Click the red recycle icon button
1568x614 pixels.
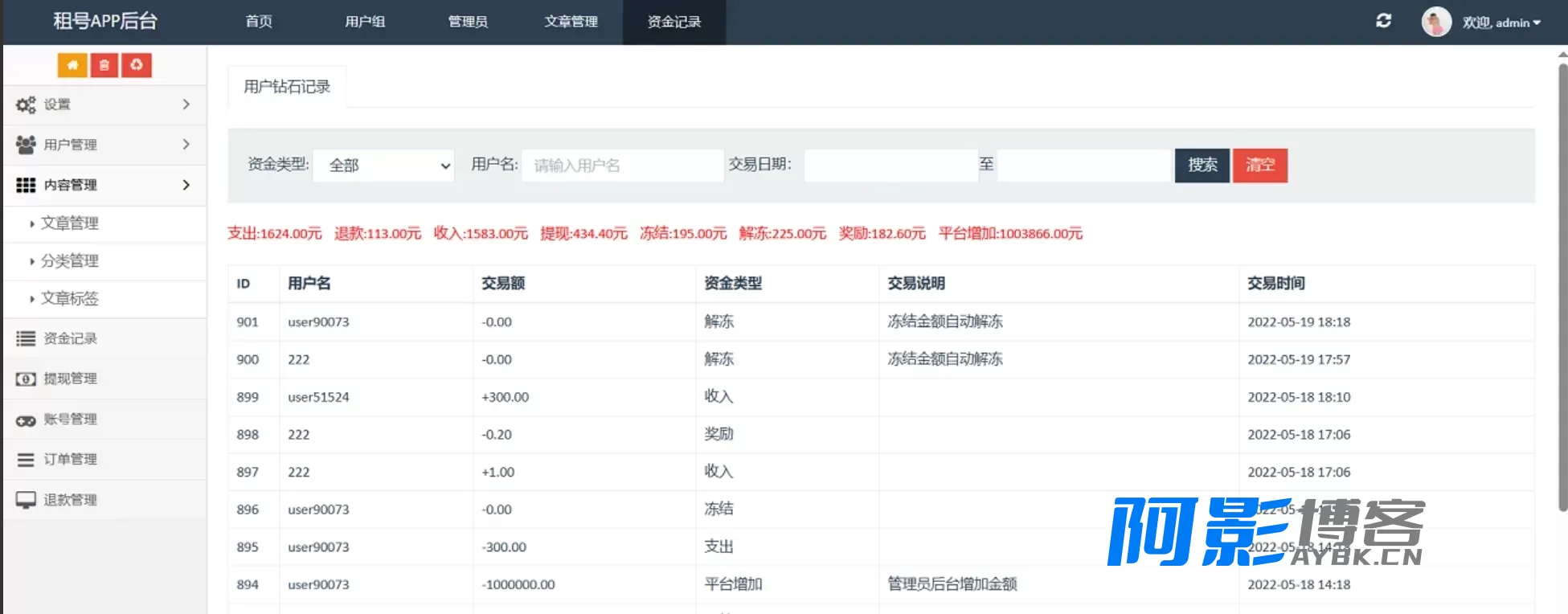coord(137,65)
